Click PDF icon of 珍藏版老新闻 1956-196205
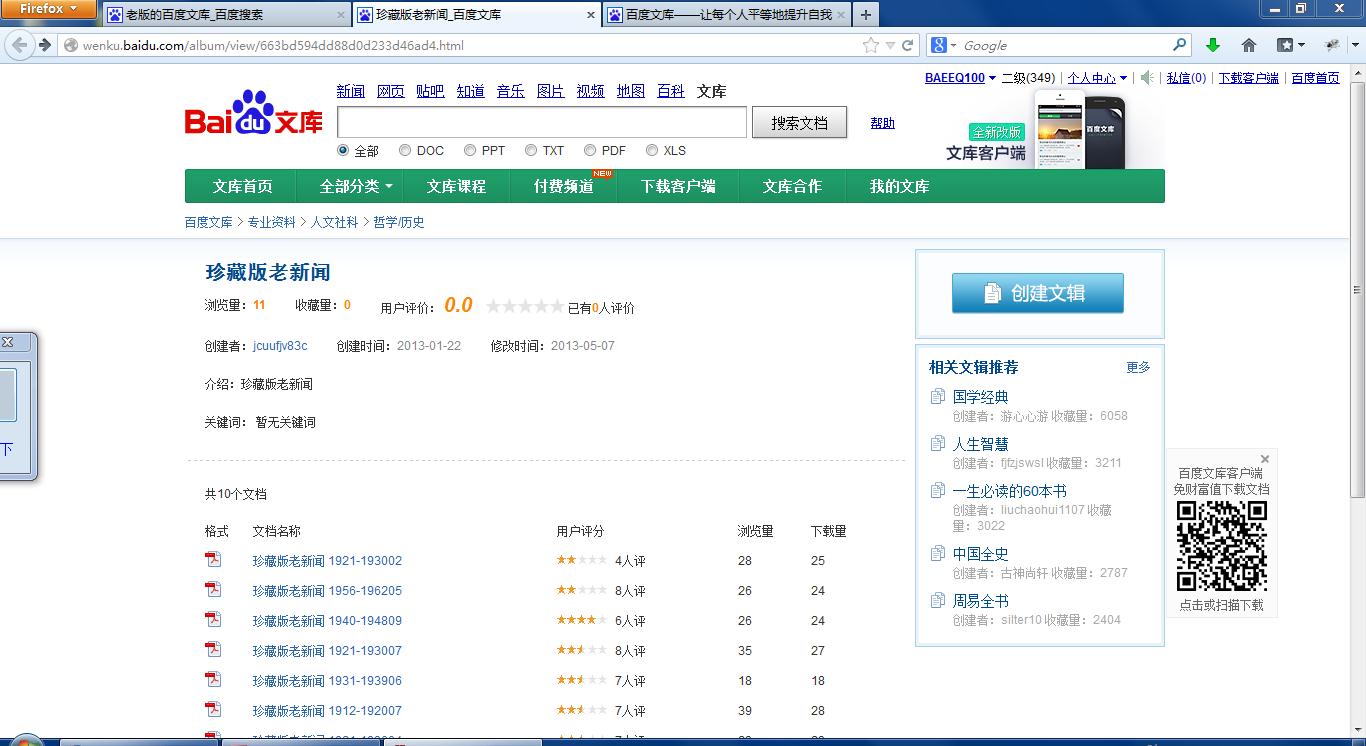 213,590
